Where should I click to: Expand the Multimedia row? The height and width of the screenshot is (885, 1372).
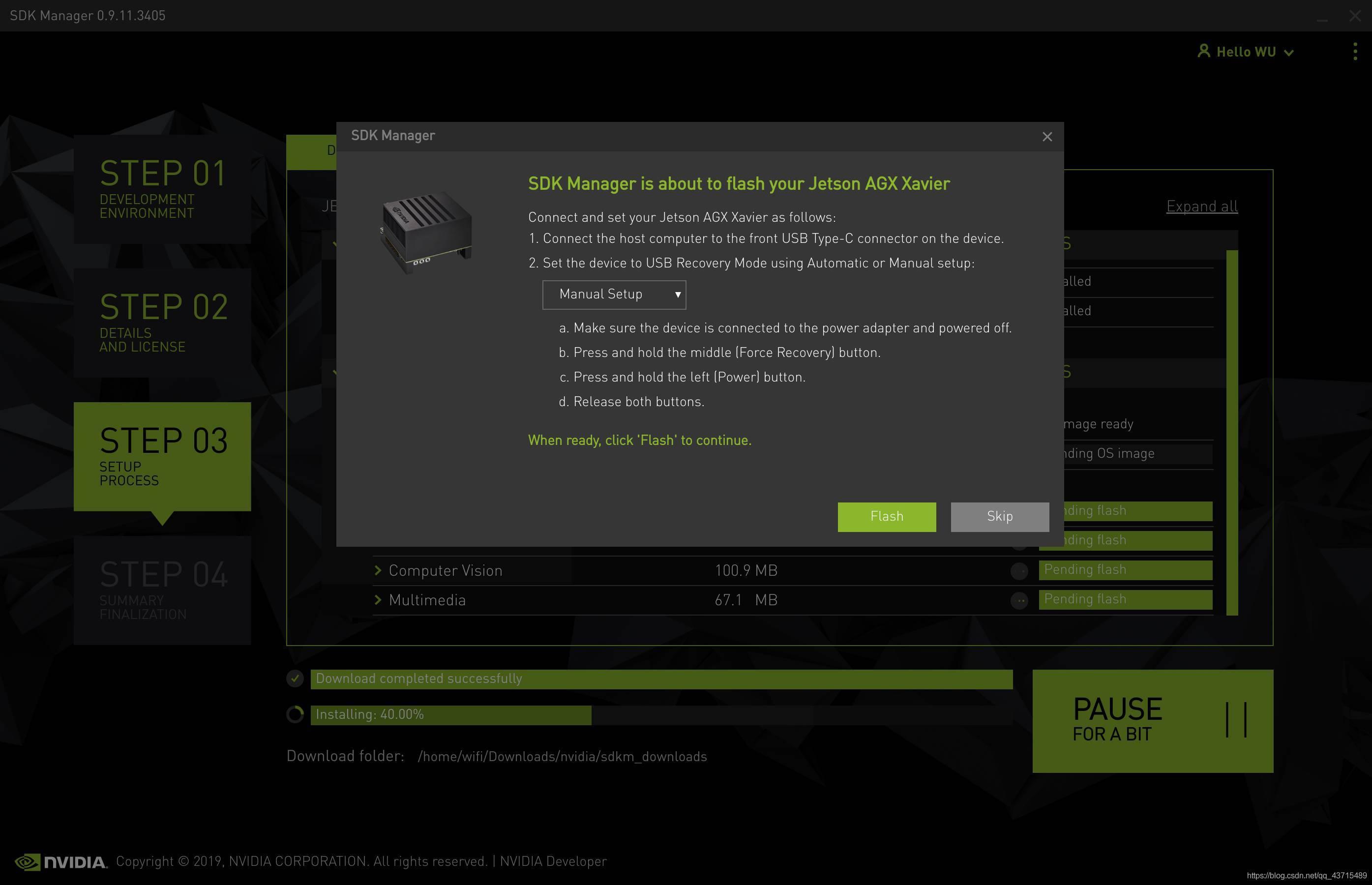378,600
